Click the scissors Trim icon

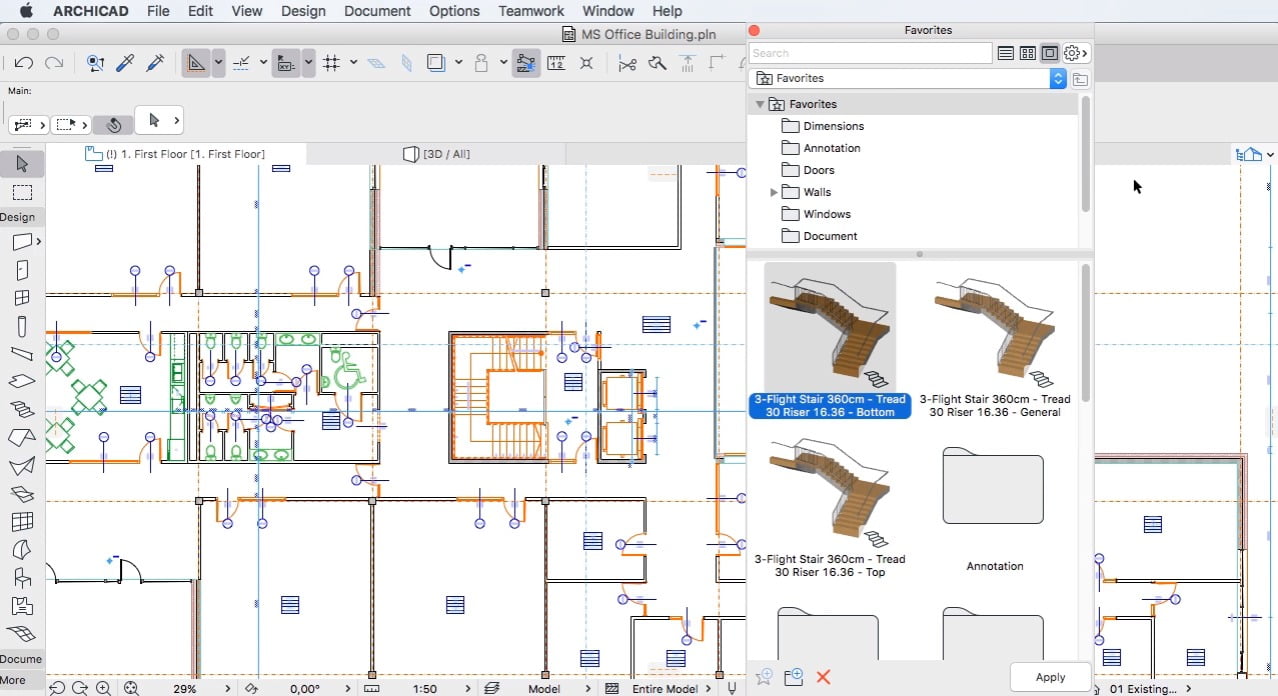[x=628, y=63]
